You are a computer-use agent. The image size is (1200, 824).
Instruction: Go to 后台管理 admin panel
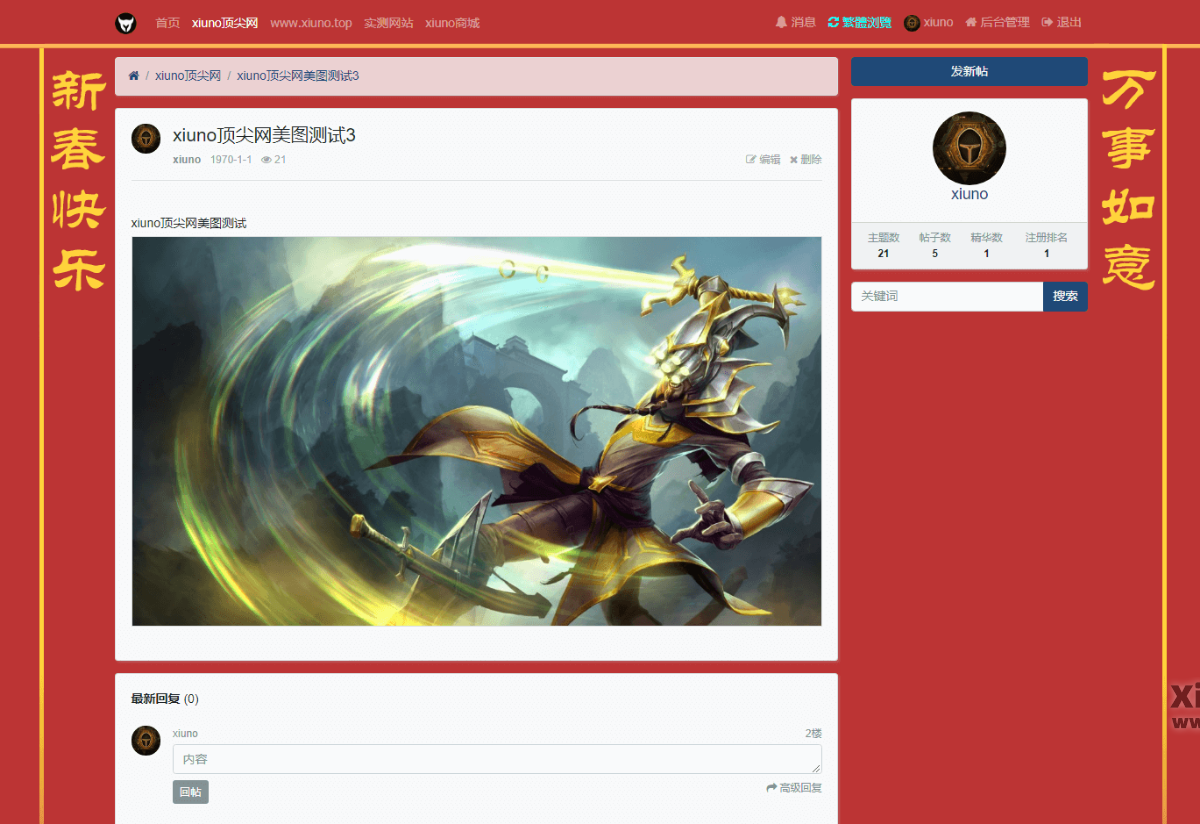coord(997,22)
